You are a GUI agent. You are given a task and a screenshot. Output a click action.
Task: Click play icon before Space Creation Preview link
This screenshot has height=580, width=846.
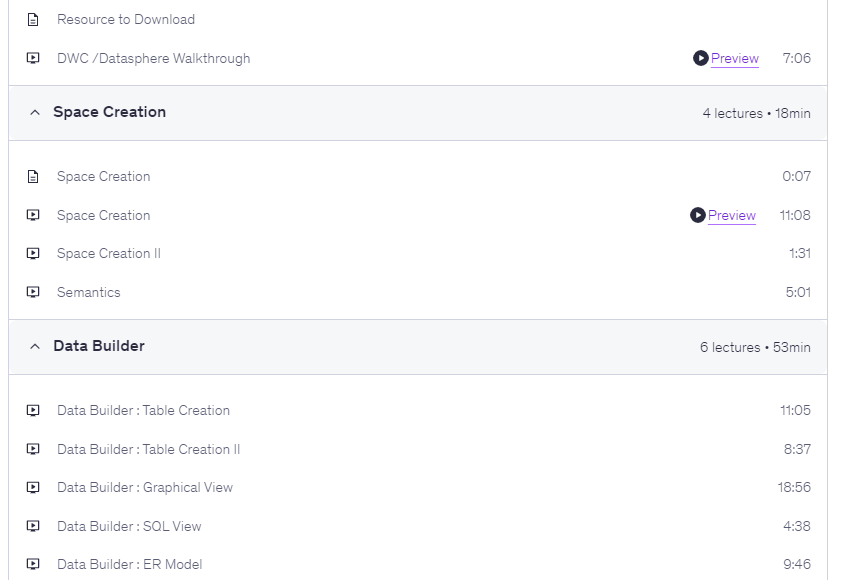pos(697,215)
